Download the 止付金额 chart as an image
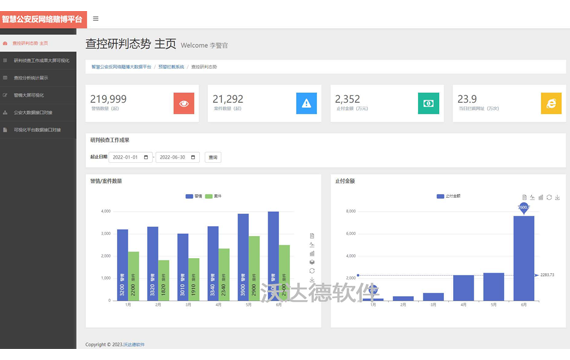The height and width of the screenshot is (360, 570). (x=558, y=197)
